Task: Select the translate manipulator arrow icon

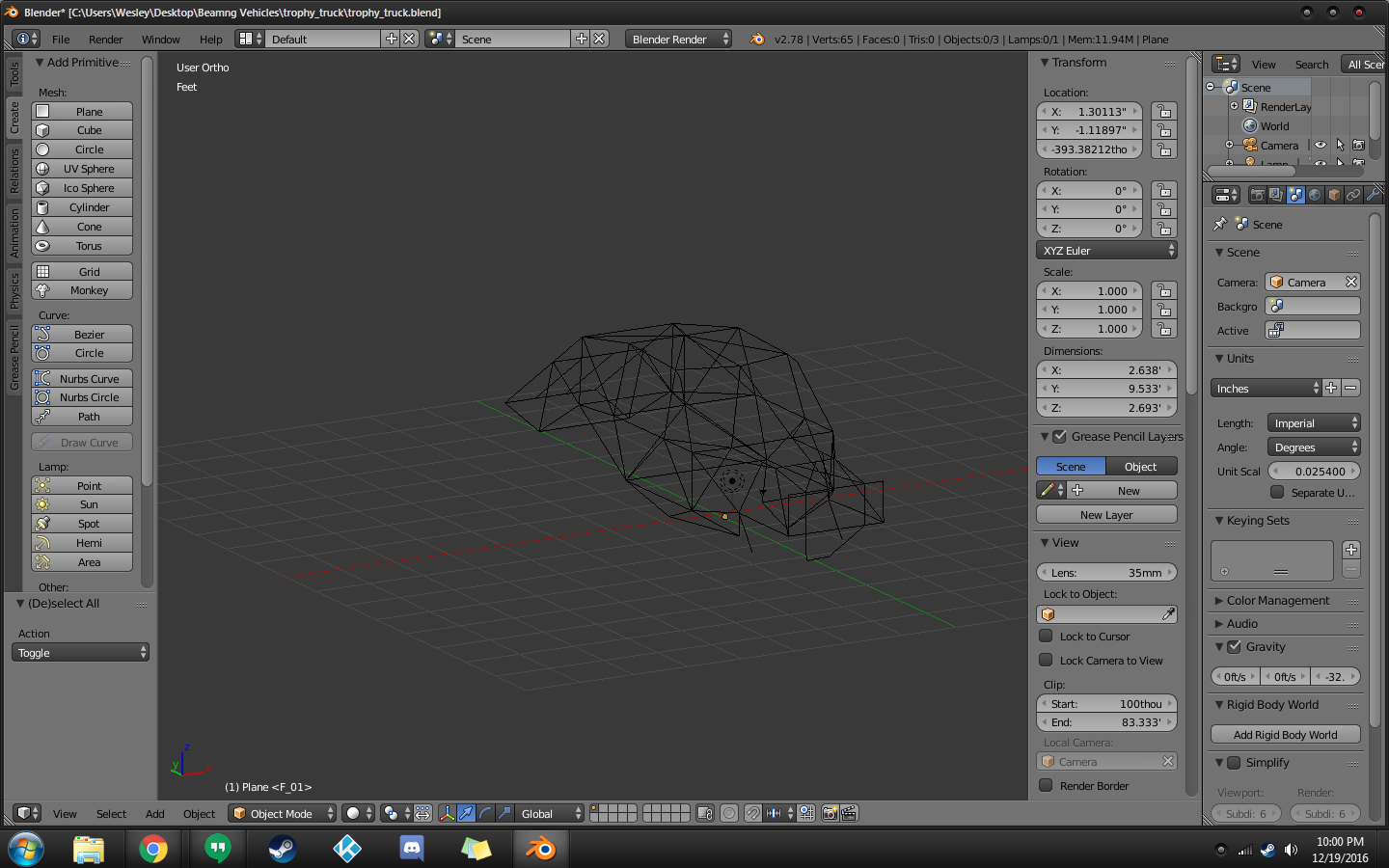Action: click(x=466, y=813)
